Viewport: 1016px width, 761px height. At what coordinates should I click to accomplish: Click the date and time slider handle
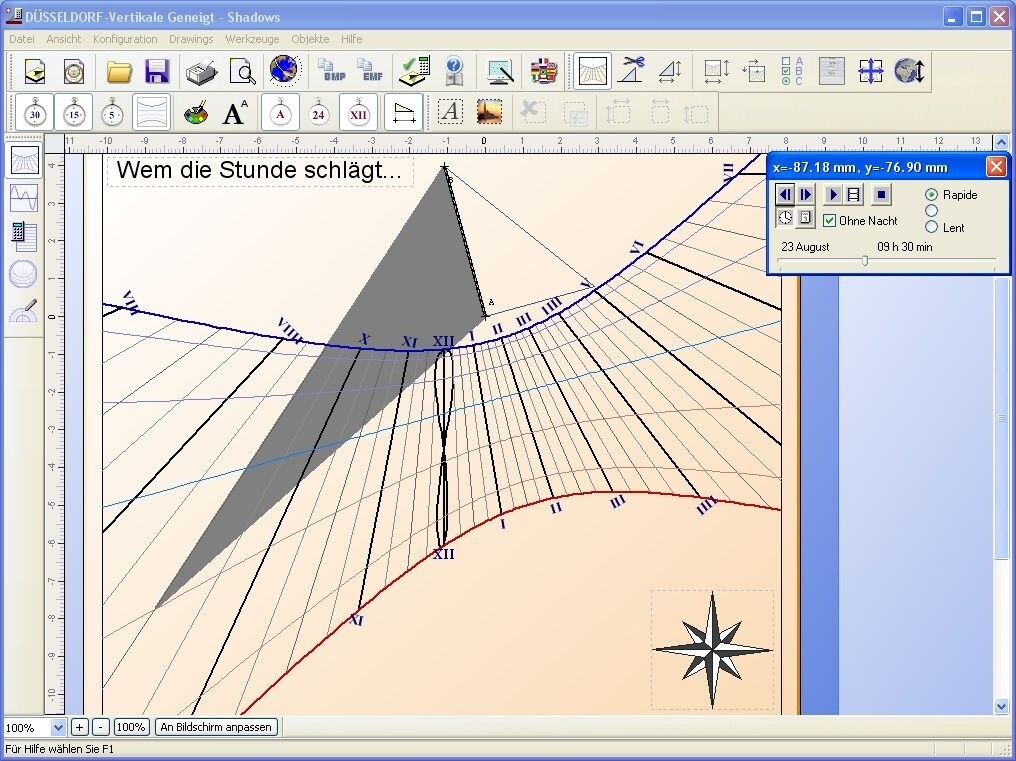tap(865, 261)
